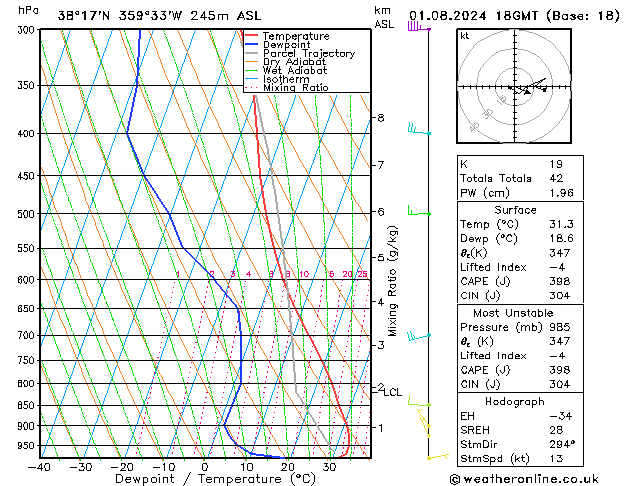Click the hodograph circle plot
The width and height of the screenshot is (629, 486).
pos(514,86)
